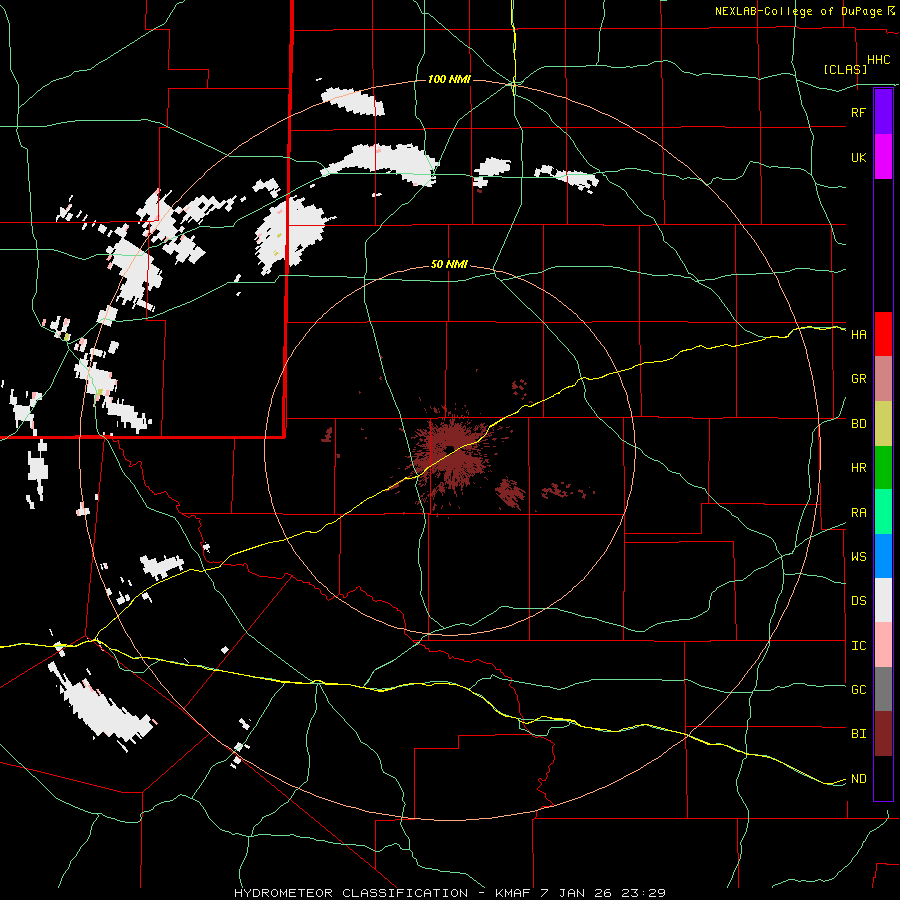900x900 pixels.
Task: Click the HR legend label
Action: coord(859,468)
